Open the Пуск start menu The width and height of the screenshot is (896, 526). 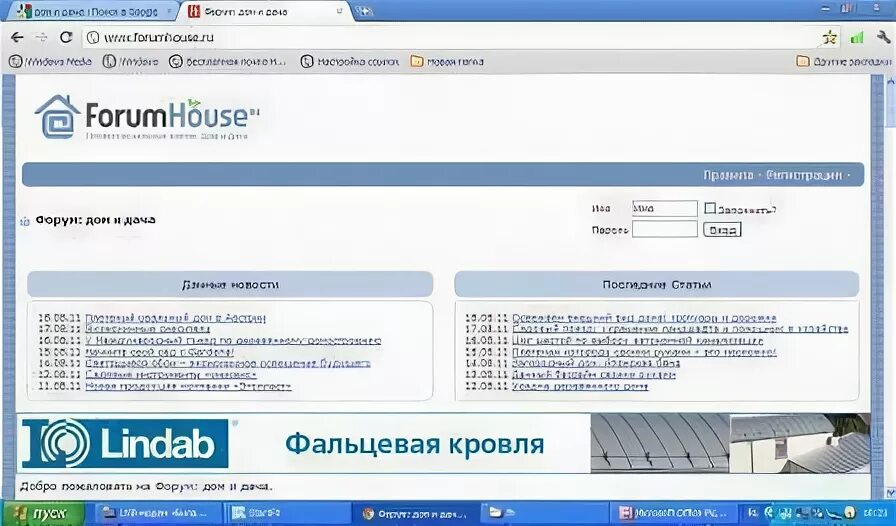point(43,513)
